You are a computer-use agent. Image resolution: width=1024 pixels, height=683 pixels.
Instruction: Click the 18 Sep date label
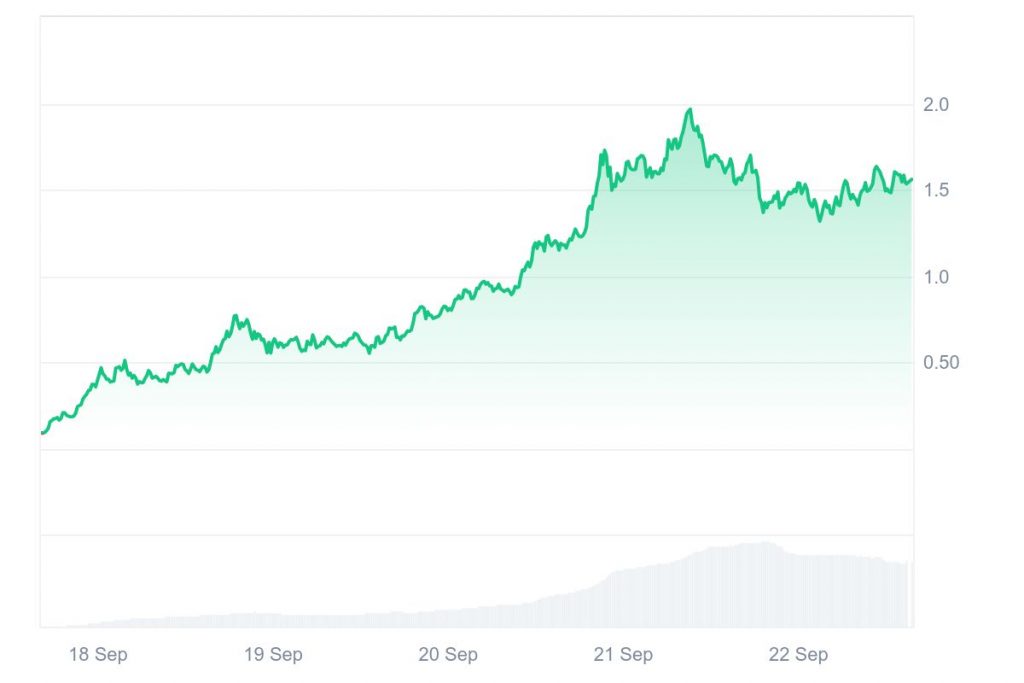point(97,655)
